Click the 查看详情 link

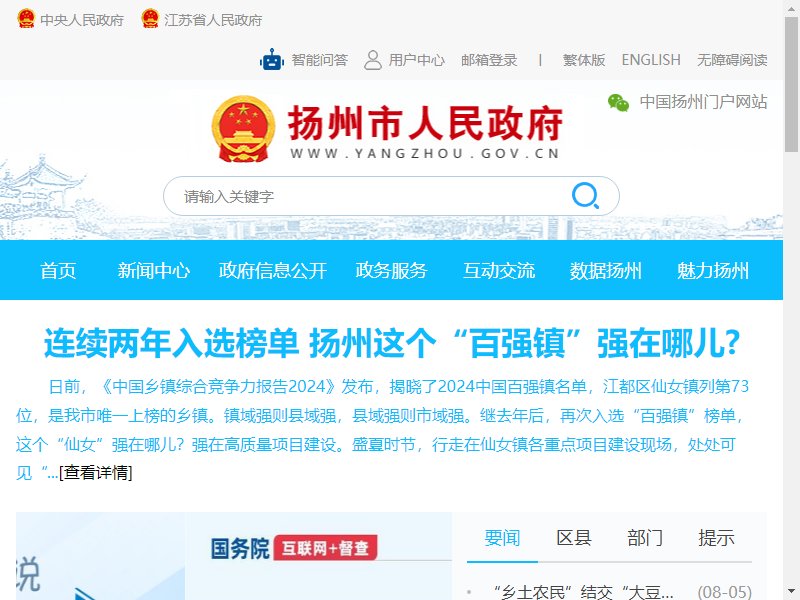[96, 472]
